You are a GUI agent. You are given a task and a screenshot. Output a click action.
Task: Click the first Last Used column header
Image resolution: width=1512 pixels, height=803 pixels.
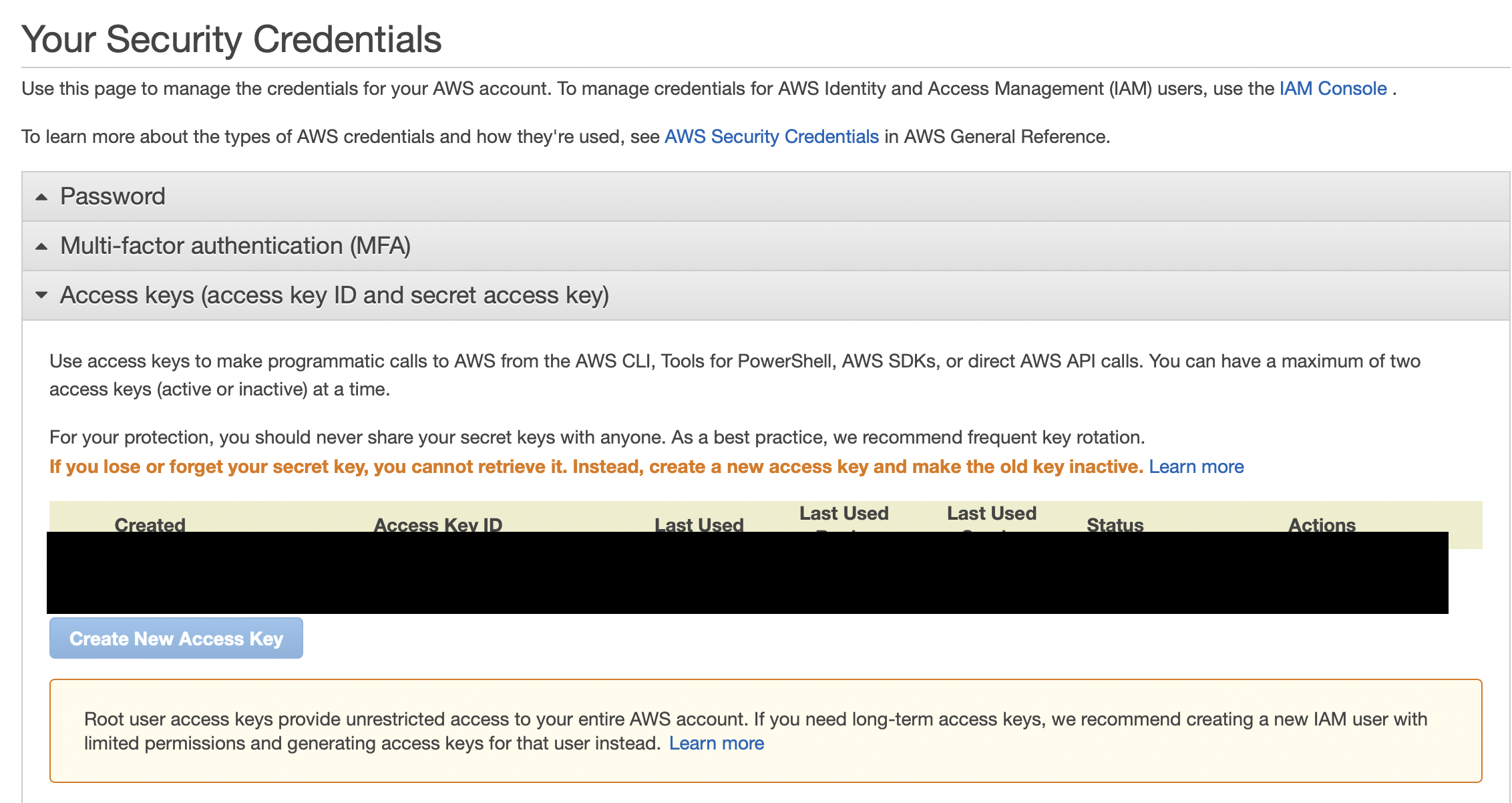pos(699,524)
